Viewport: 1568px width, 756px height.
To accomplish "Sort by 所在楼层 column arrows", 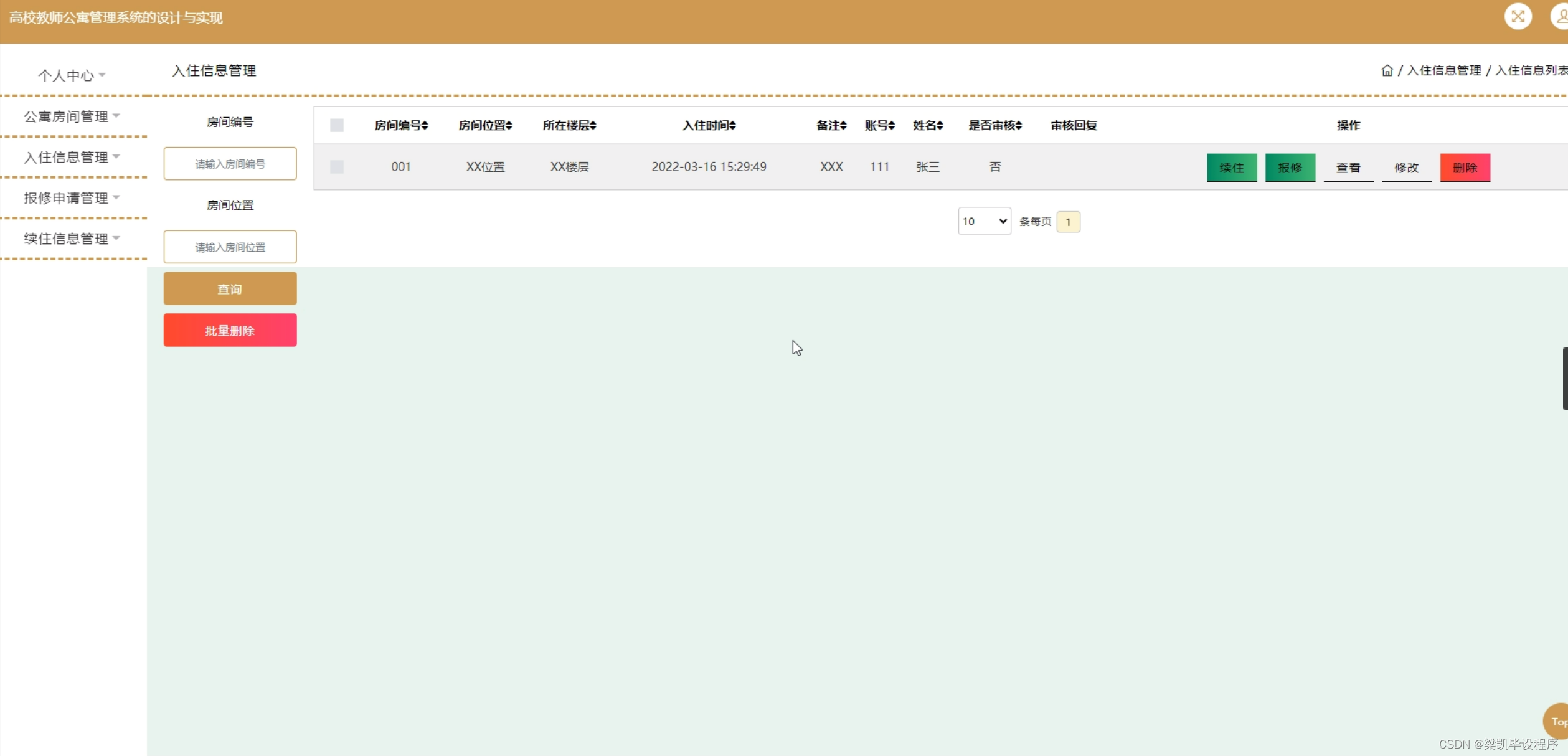I will [x=593, y=125].
